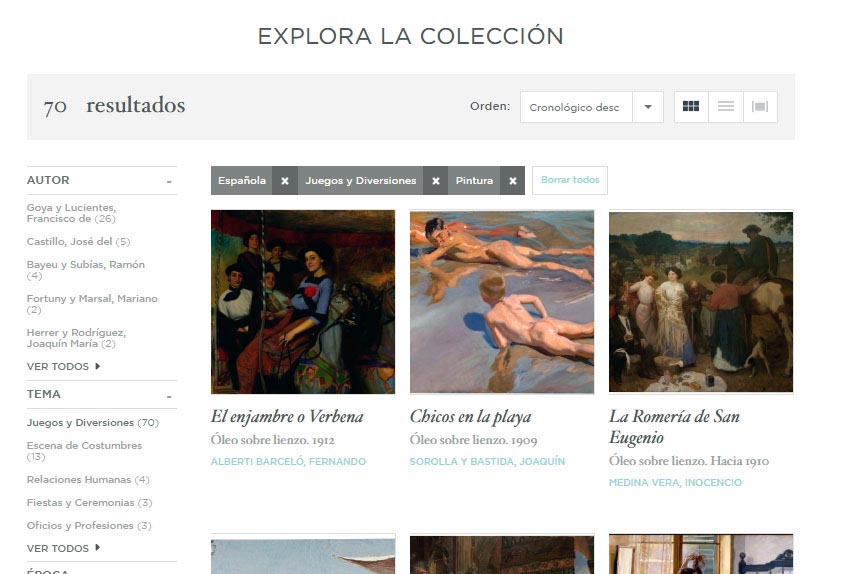
Task: Collapse the TEMA filter section
Action: pyautogui.click(x=169, y=396)
